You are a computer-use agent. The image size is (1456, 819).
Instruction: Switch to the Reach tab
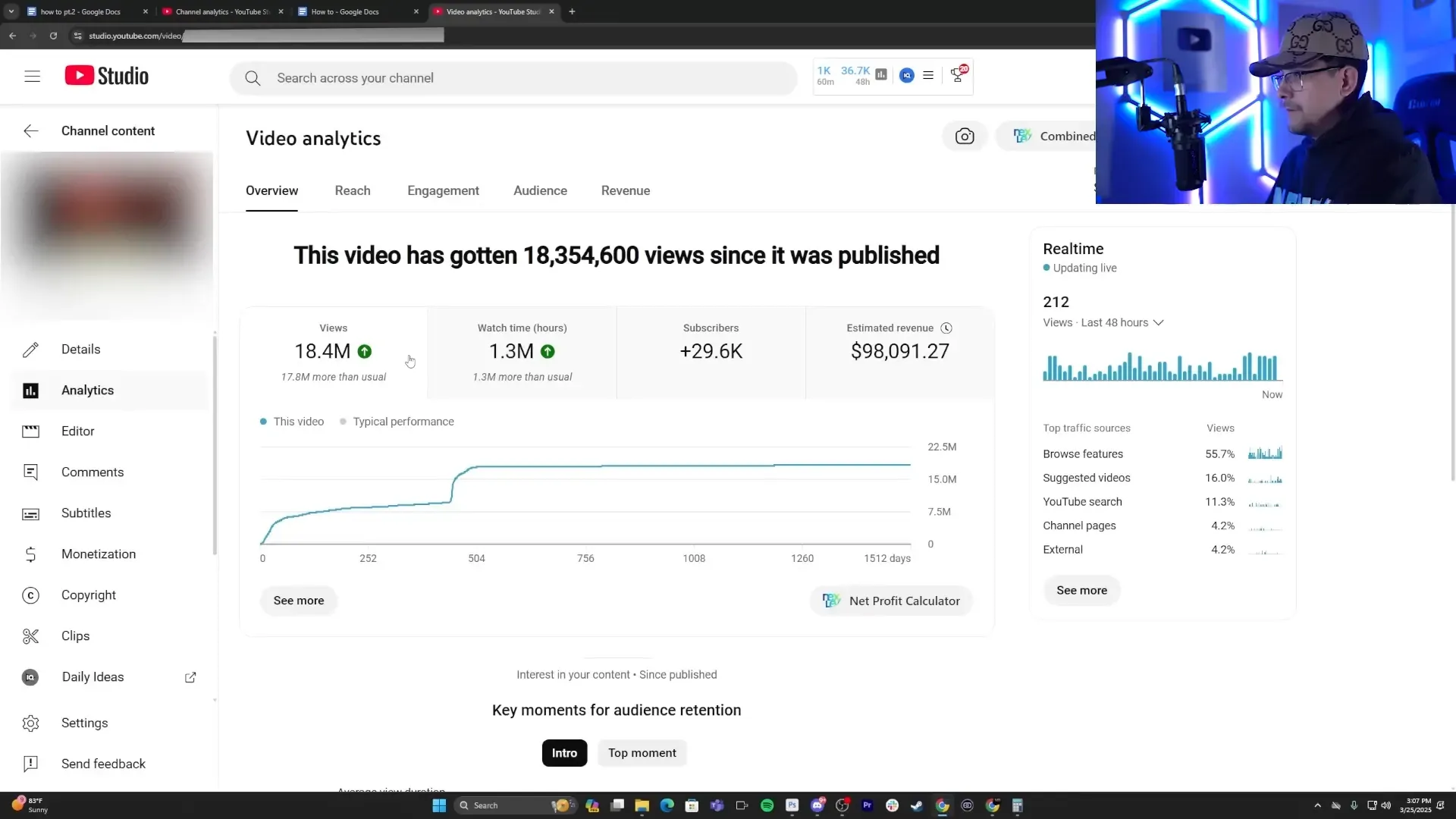[353, 191]
